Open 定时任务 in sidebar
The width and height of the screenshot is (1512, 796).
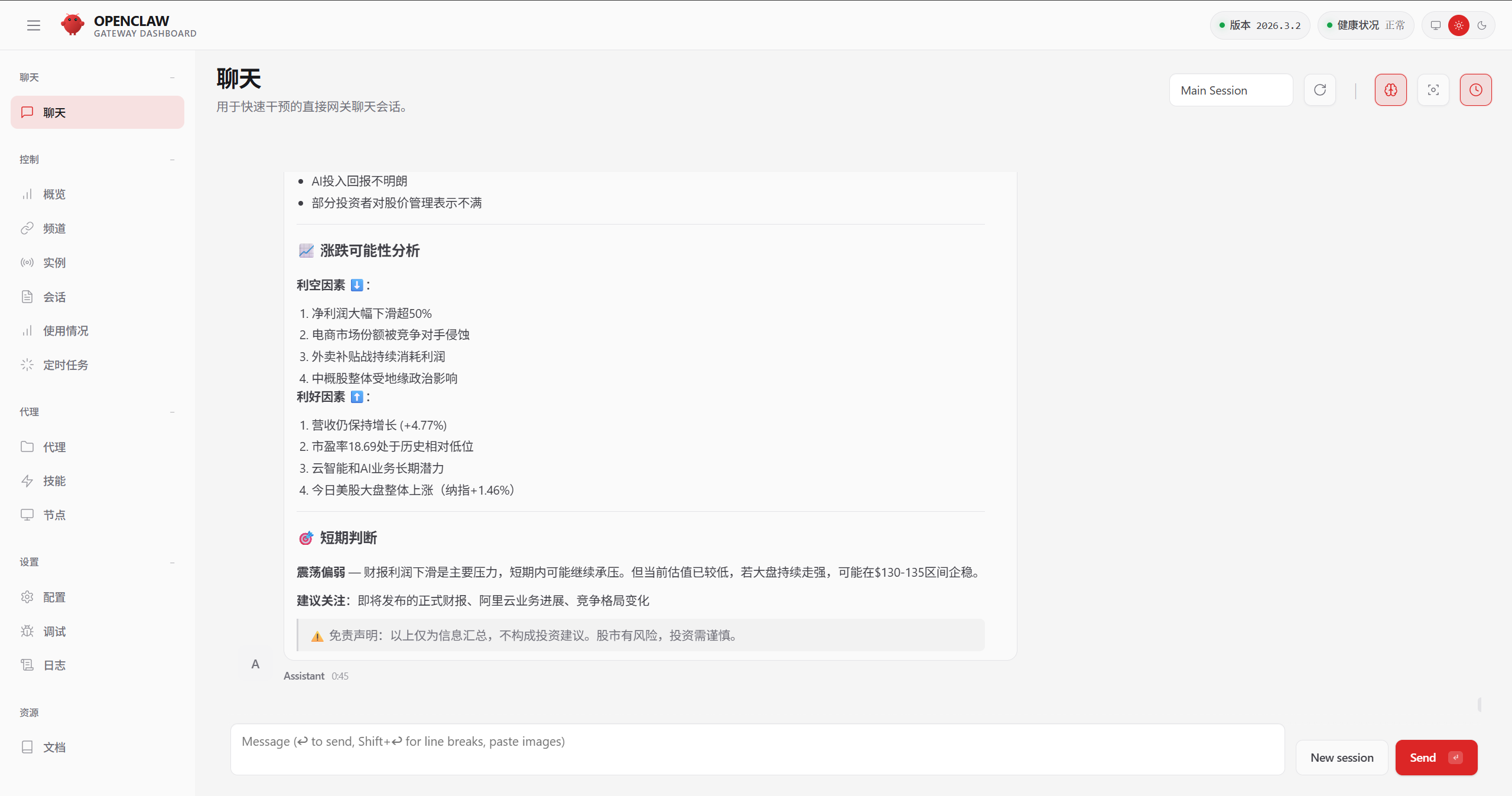(x=66, y=365)
